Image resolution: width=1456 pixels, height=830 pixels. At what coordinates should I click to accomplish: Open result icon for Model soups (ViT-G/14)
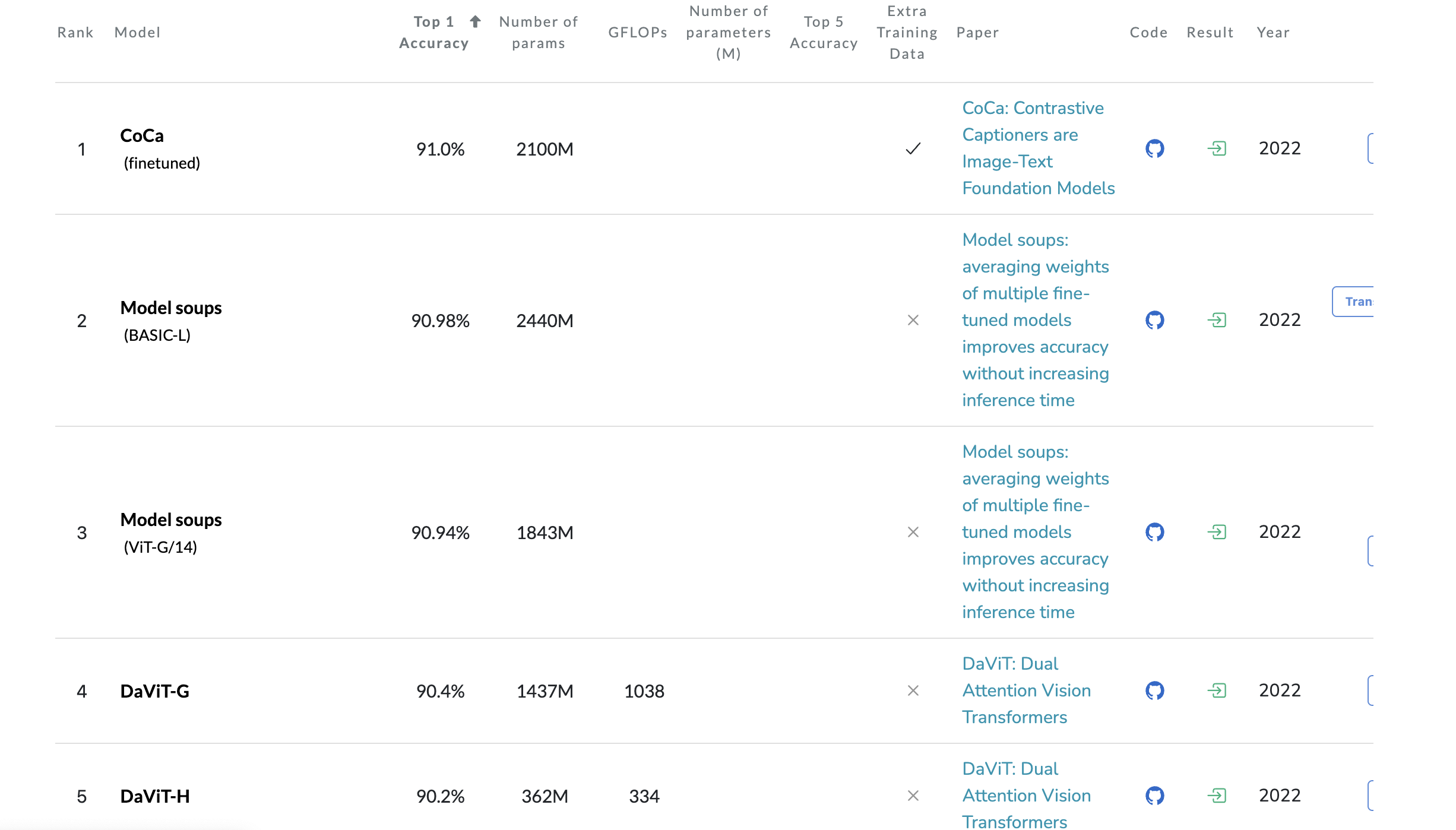click(1217, 532)
